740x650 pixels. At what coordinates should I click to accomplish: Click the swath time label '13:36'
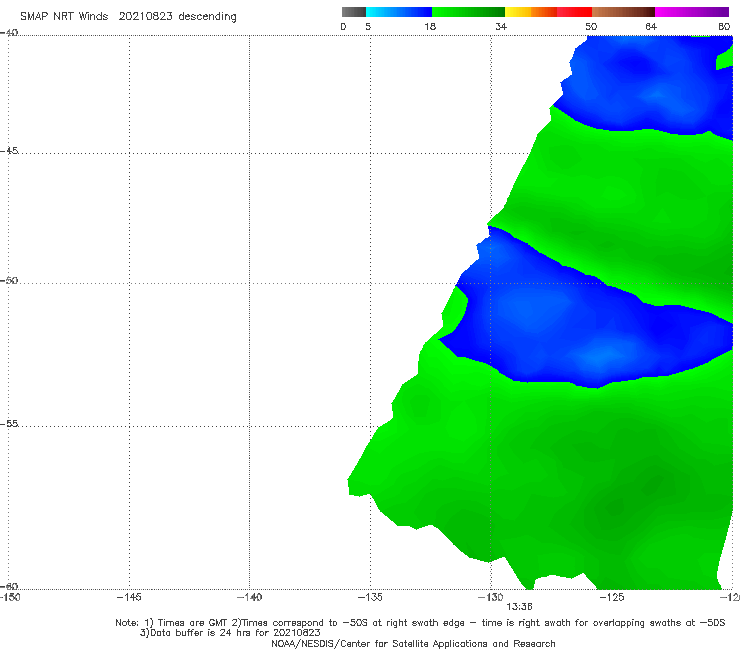pyautogui.click(x=519, y=607)
